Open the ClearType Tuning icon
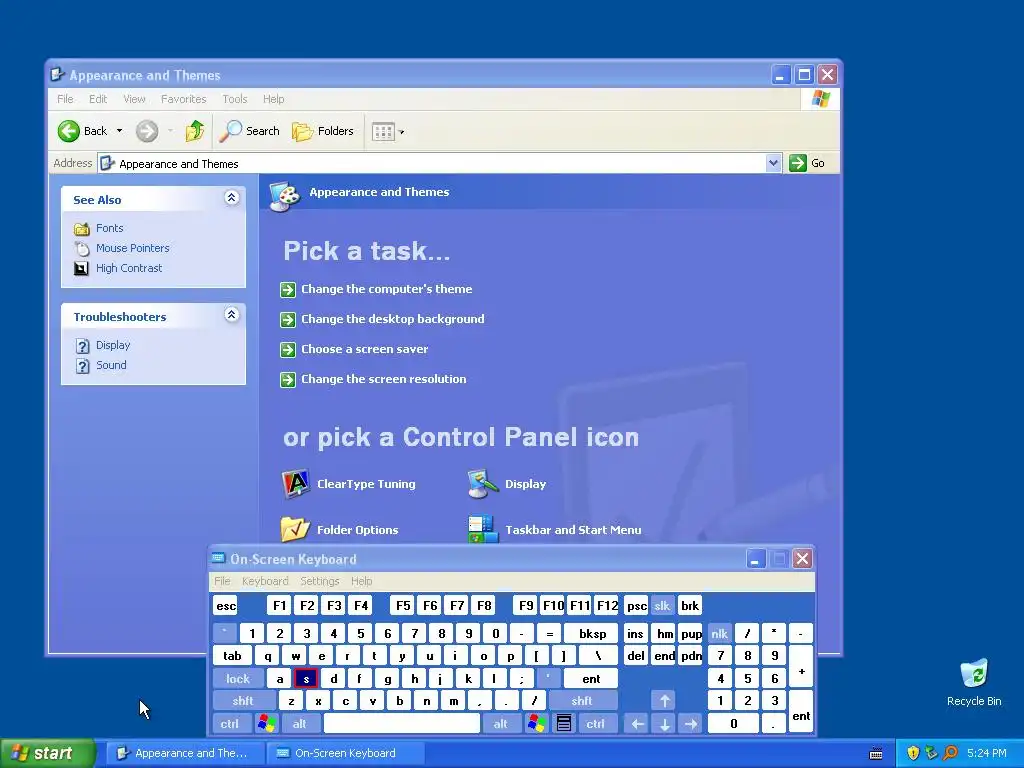1024x768 pixels. pyautogui.click(x=296, y=484)
